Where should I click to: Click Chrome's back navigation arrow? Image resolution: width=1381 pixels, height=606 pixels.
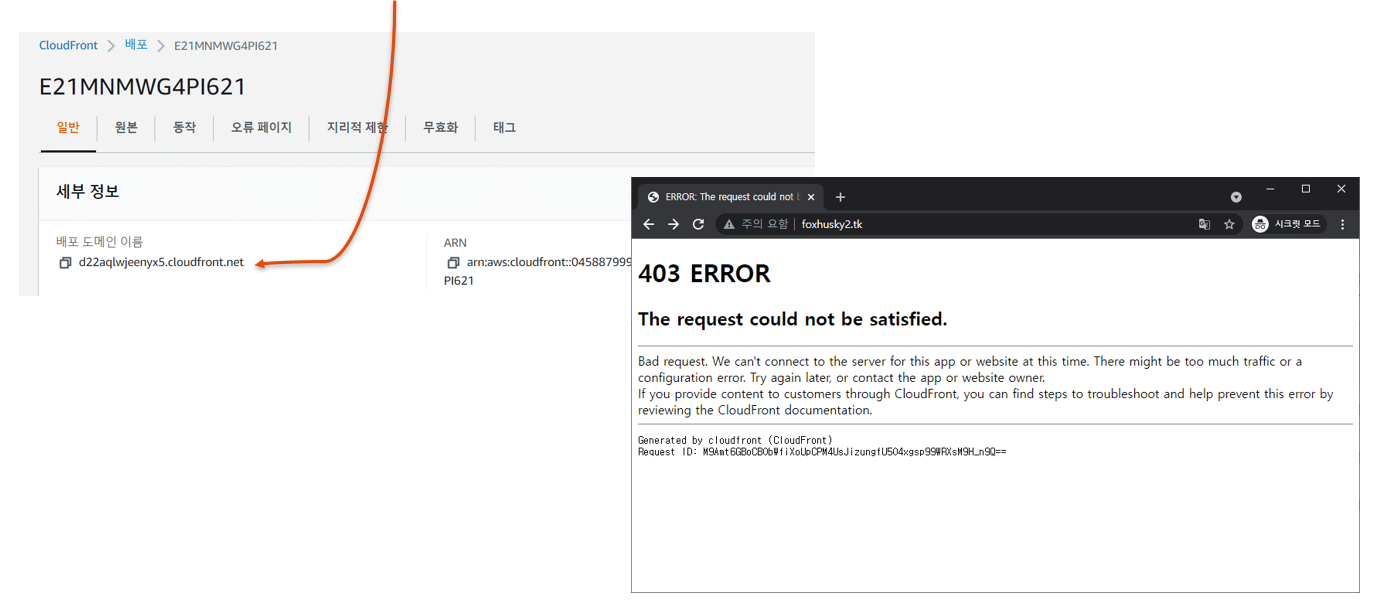pyautogui.click(x=650, y=224)
